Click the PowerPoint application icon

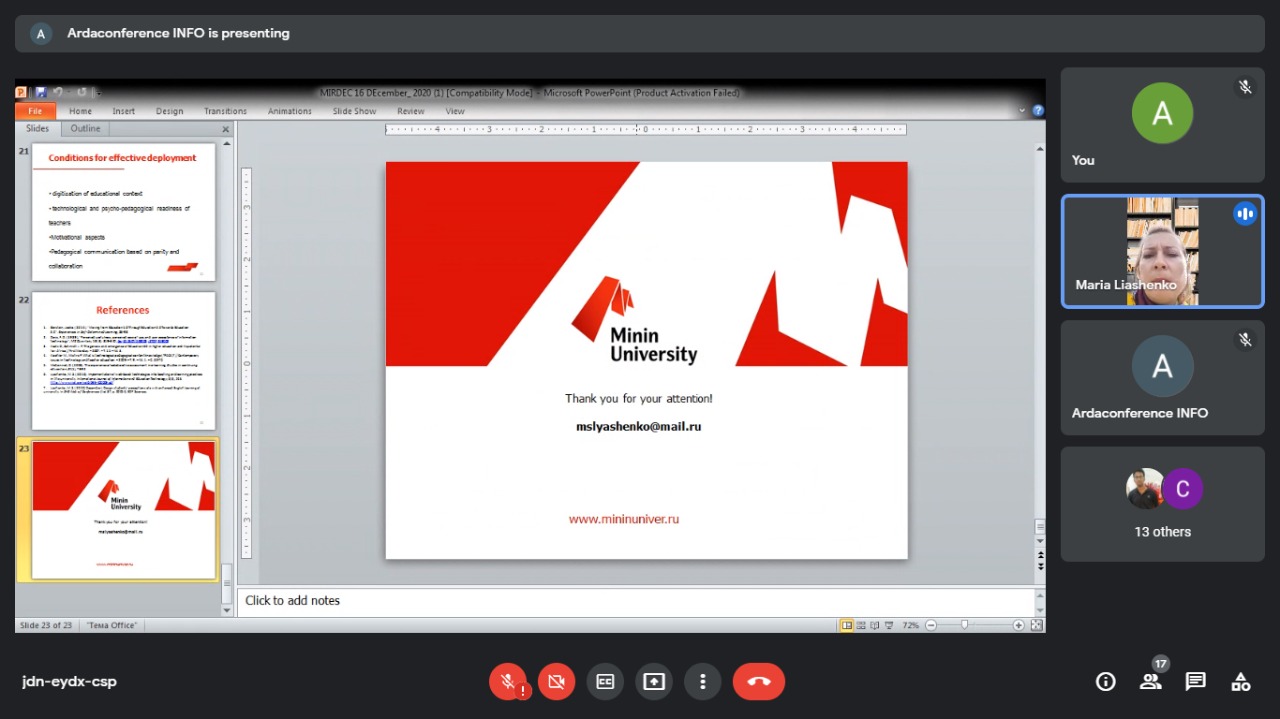[22, 93]
